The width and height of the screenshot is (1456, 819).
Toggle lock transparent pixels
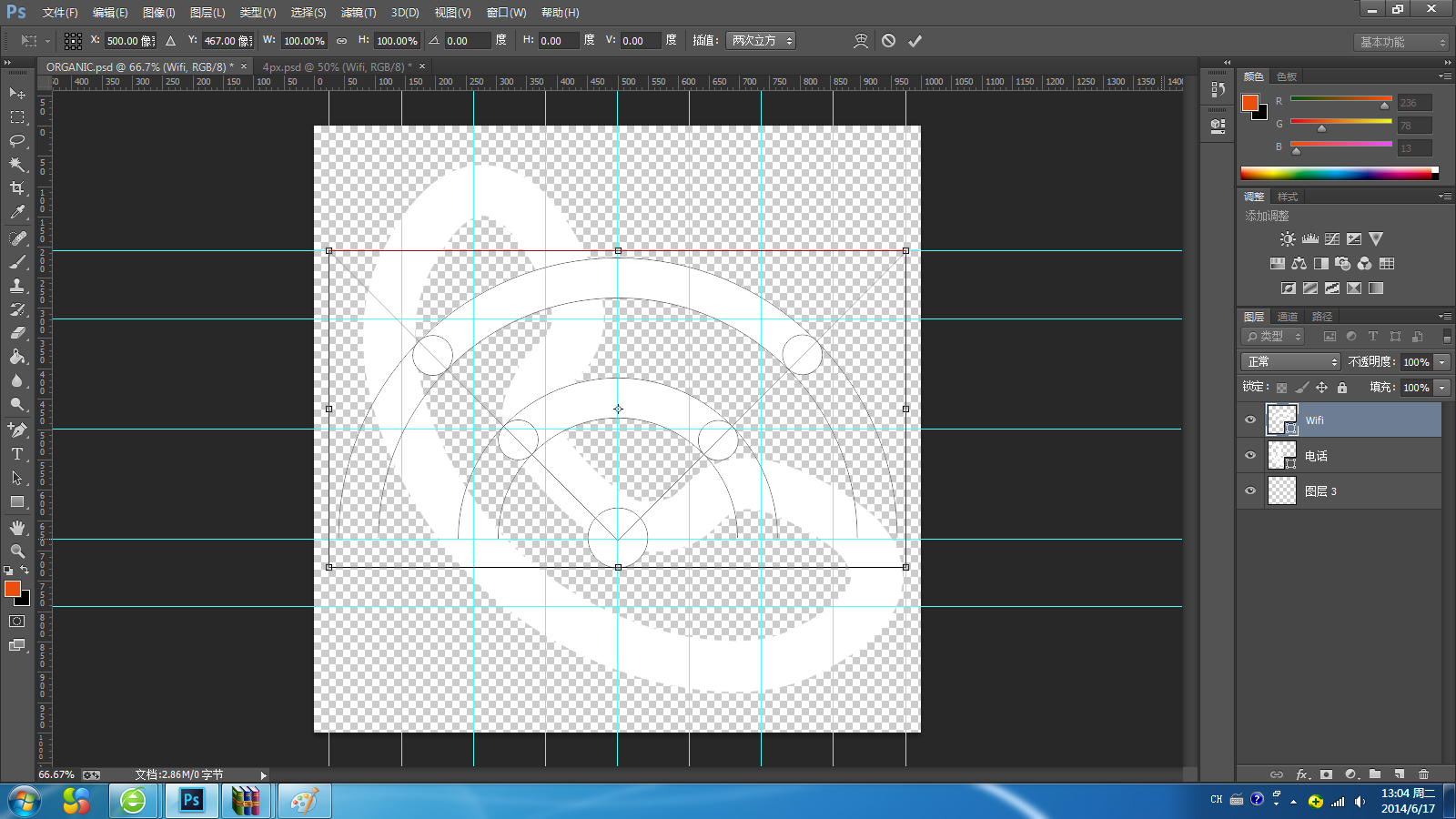pyautogui.click(x=1281, y=388)
